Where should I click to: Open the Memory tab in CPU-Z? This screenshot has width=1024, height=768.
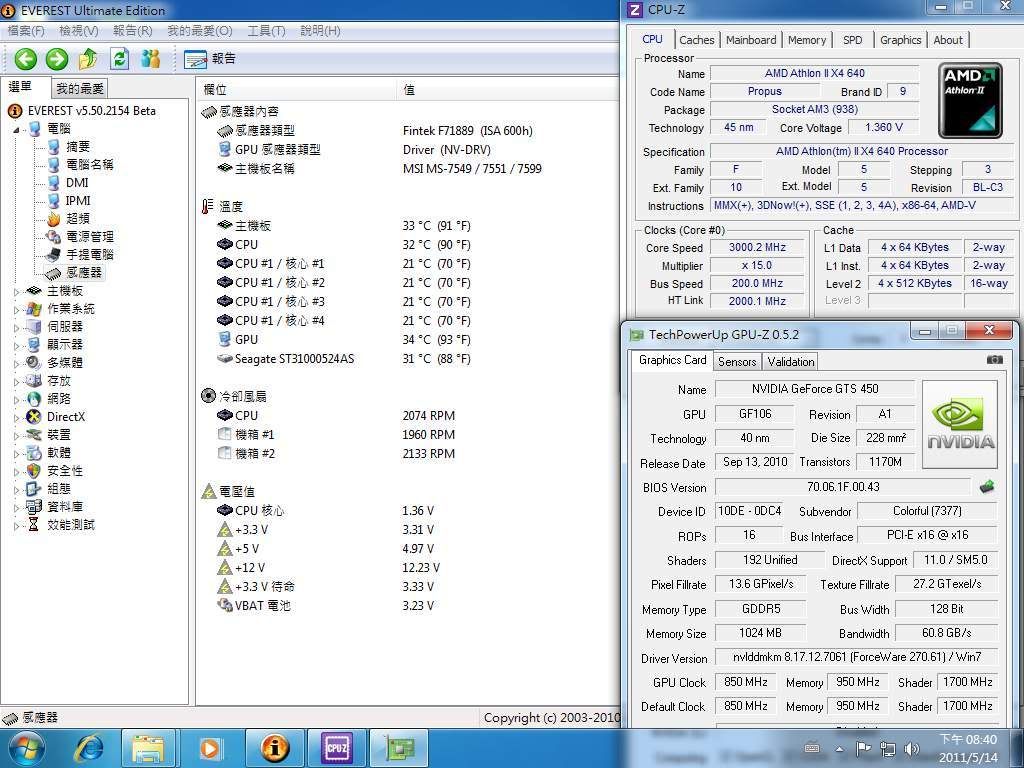click(807, 40)
